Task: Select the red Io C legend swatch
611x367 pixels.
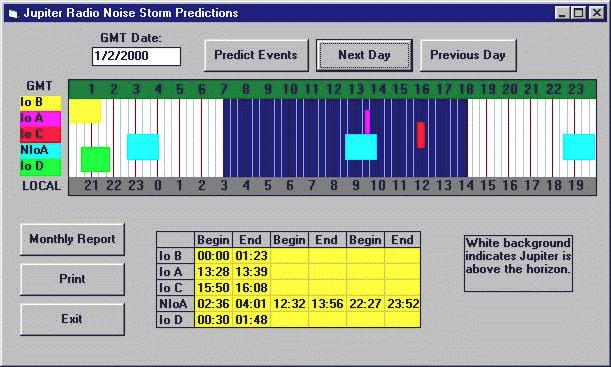Action: (41, 135)
